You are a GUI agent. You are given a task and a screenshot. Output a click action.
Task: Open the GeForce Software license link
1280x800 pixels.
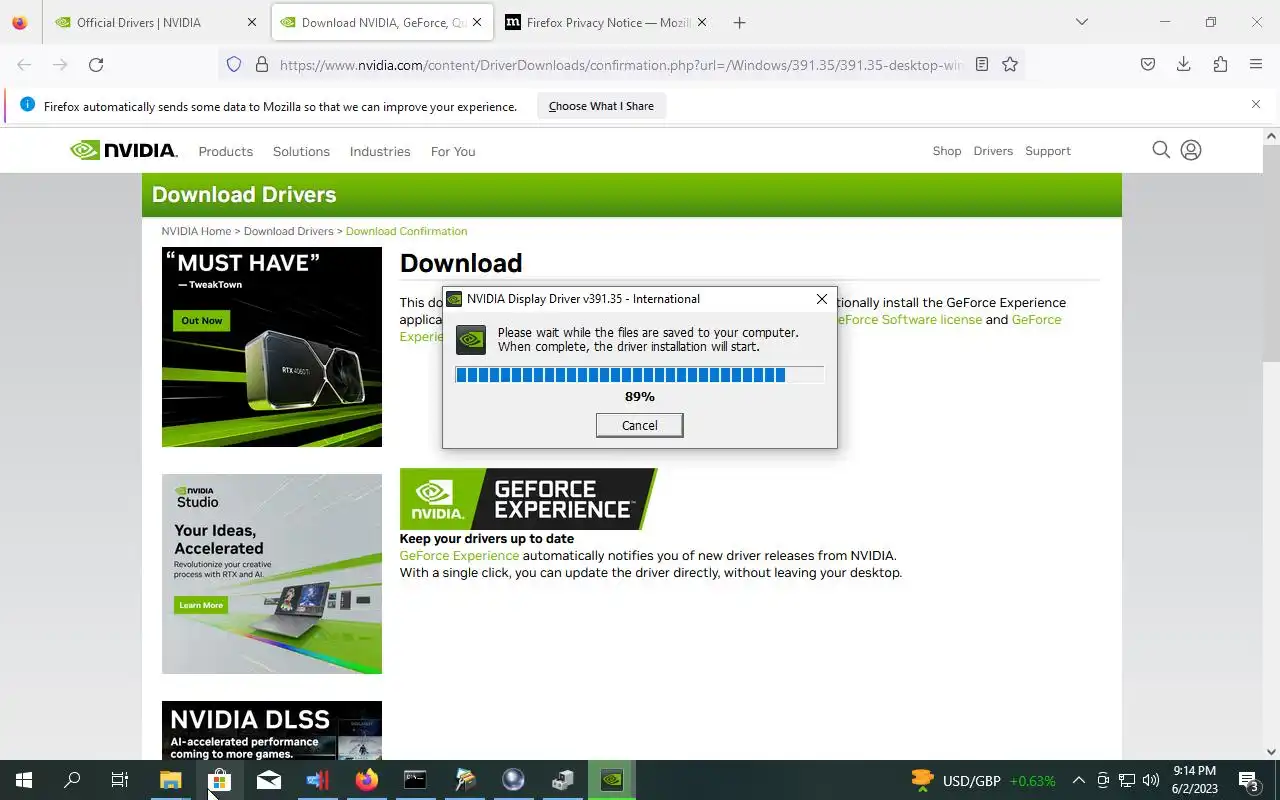click(908, 320)
